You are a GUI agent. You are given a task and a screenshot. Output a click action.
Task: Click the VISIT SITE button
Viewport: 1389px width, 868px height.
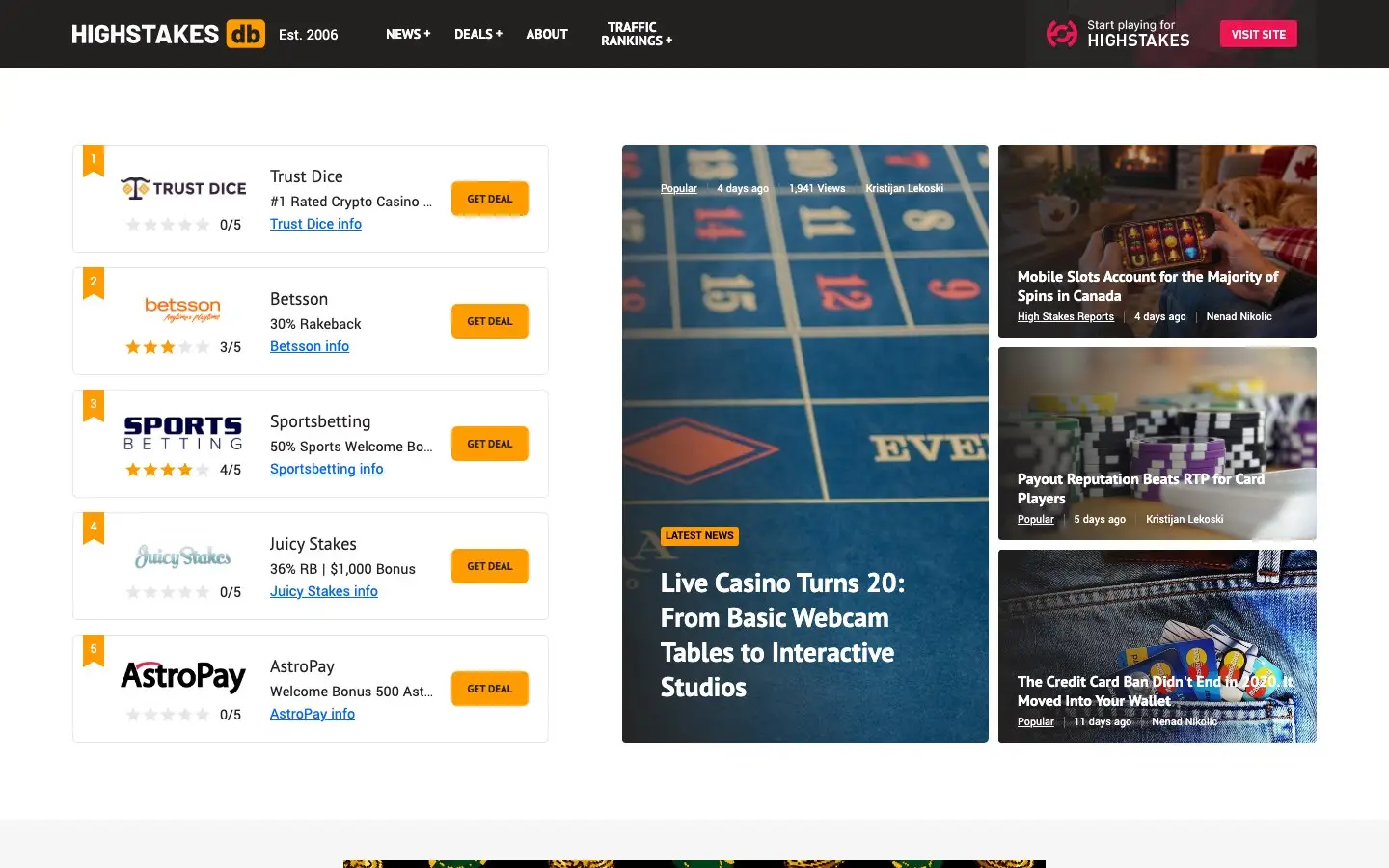(x=1258, y=34)
